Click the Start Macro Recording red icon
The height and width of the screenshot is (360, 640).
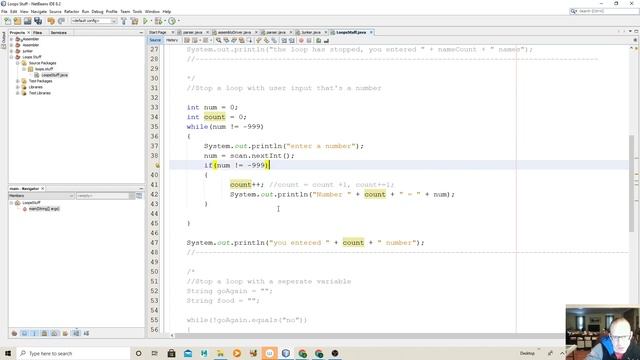pos(301,40)
